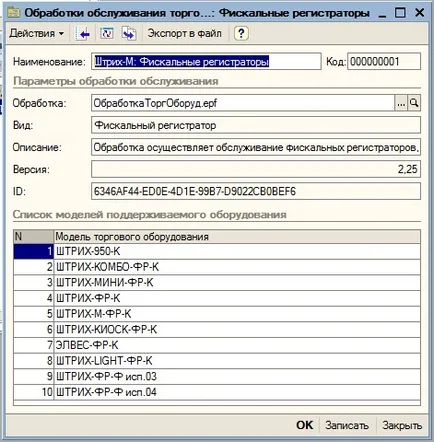Viewport: 434px width, 442px height.
Task: Click the window's folder icon in title bar
Action: point(14,13)
